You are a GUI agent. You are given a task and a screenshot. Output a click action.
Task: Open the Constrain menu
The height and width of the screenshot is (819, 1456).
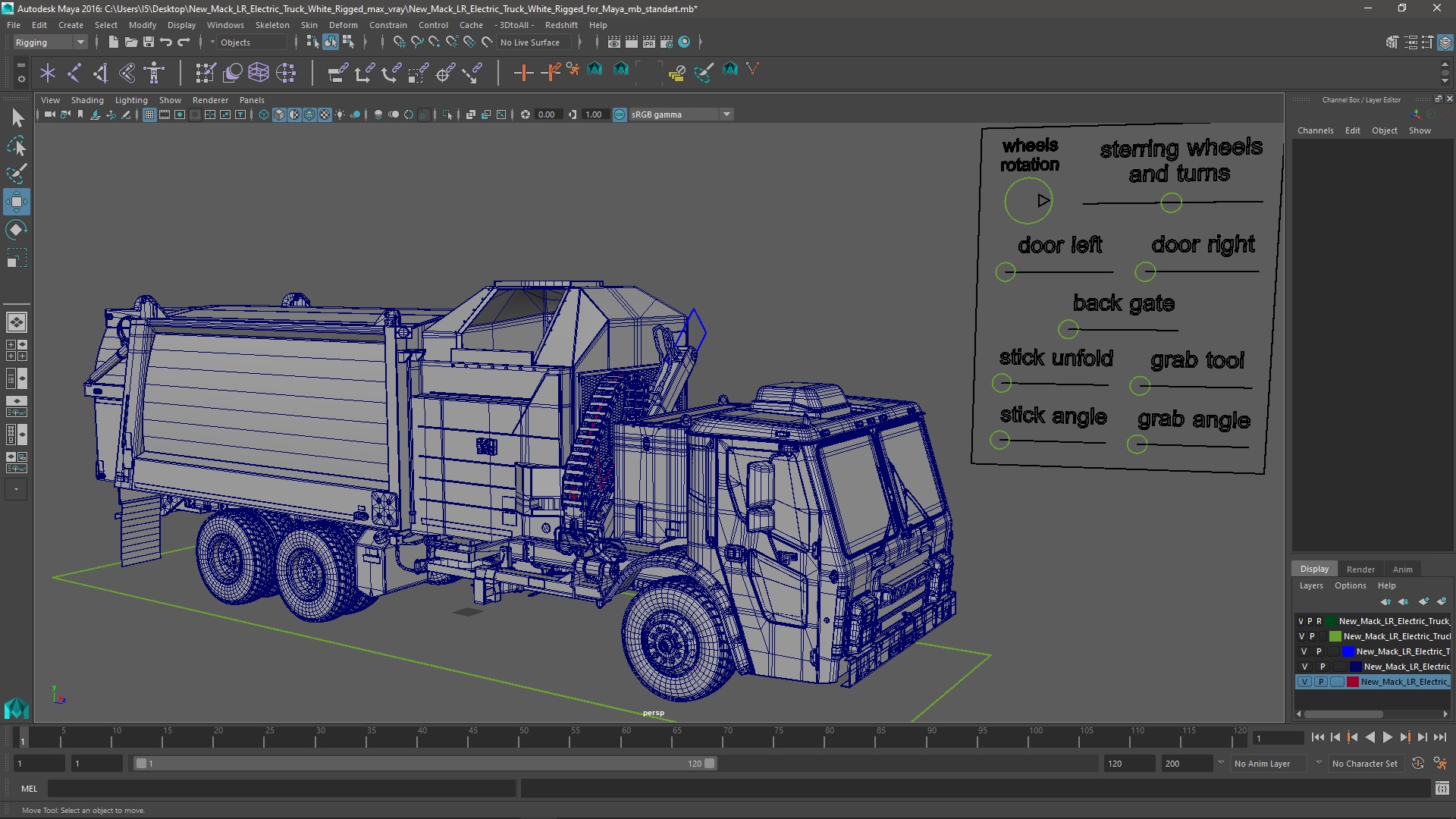coord(388,25)
